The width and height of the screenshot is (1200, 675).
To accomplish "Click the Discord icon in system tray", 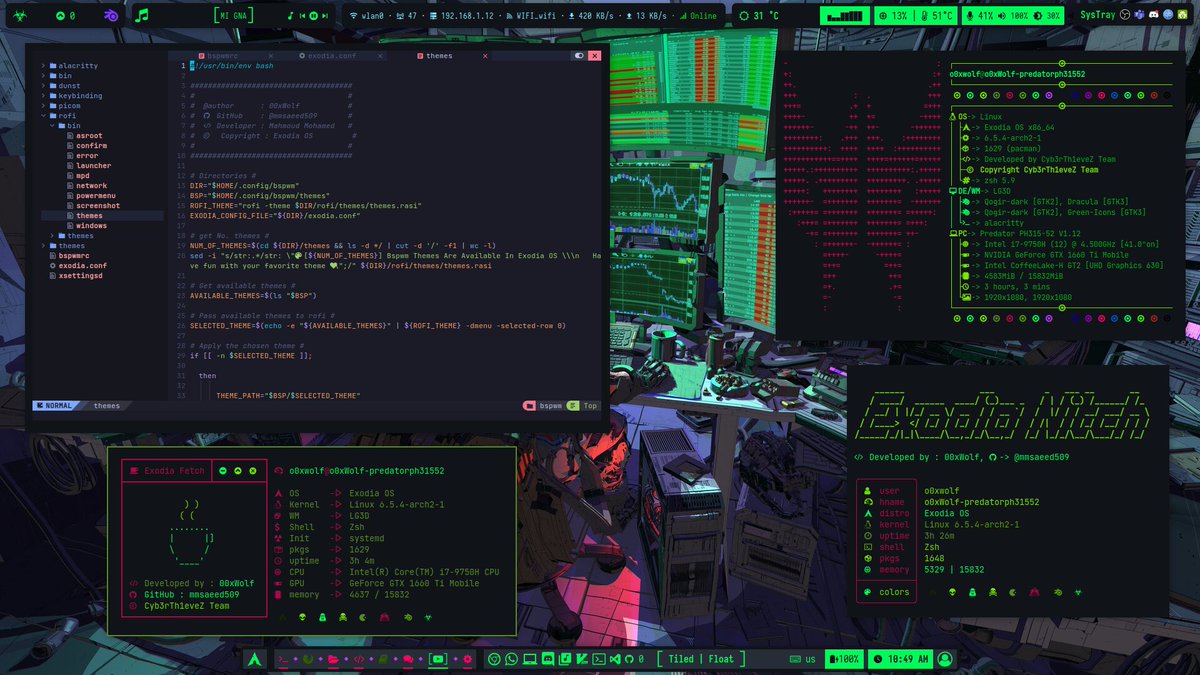I will [1154, 15].
